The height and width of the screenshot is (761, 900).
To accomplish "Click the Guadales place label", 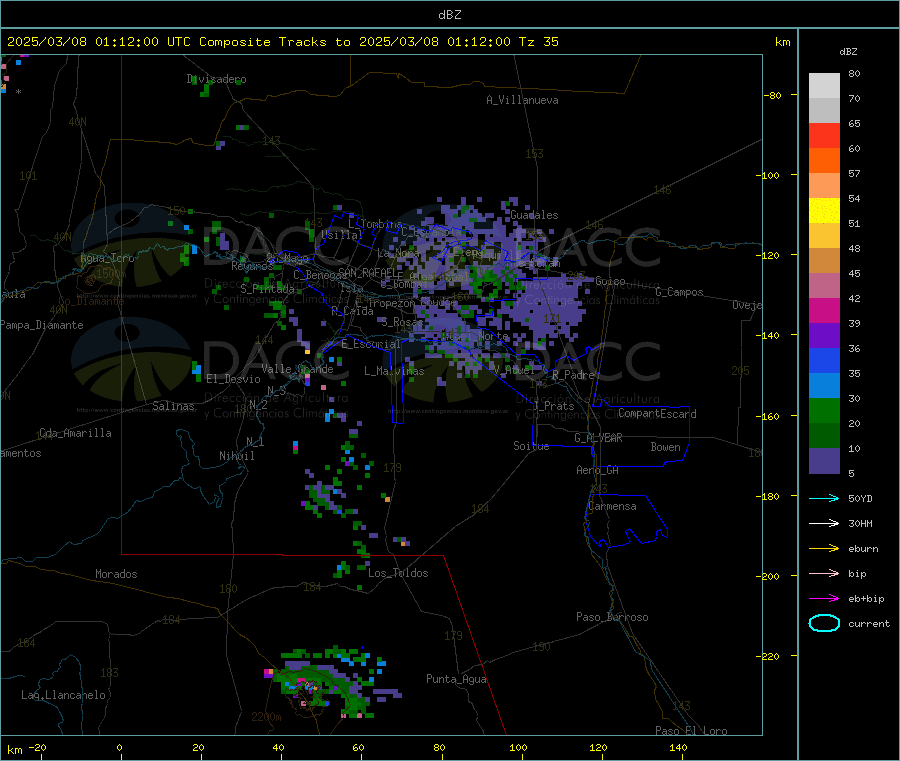I will tap(534, 215).
